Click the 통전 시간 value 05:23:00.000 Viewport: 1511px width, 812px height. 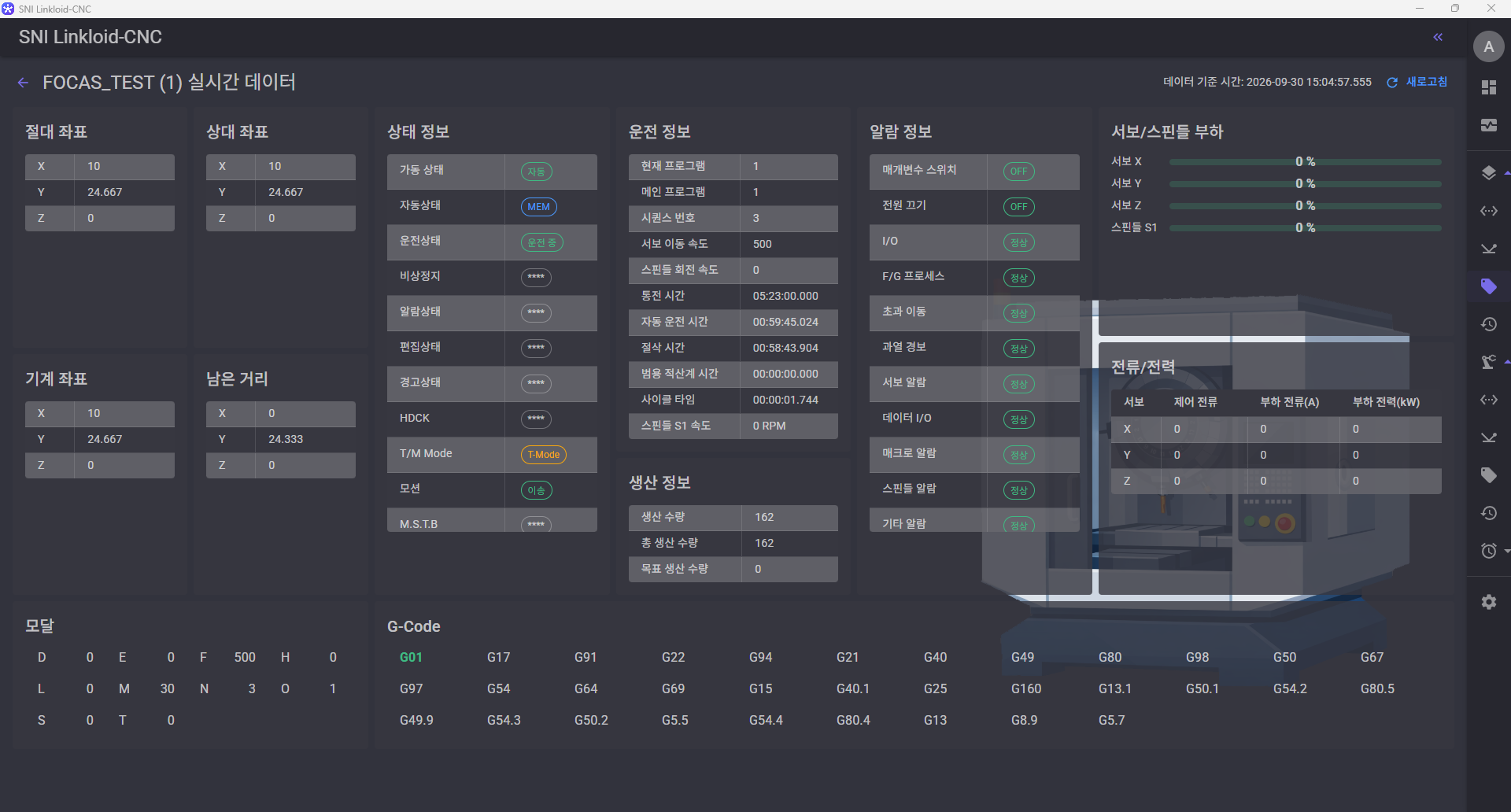coord(785,296)
